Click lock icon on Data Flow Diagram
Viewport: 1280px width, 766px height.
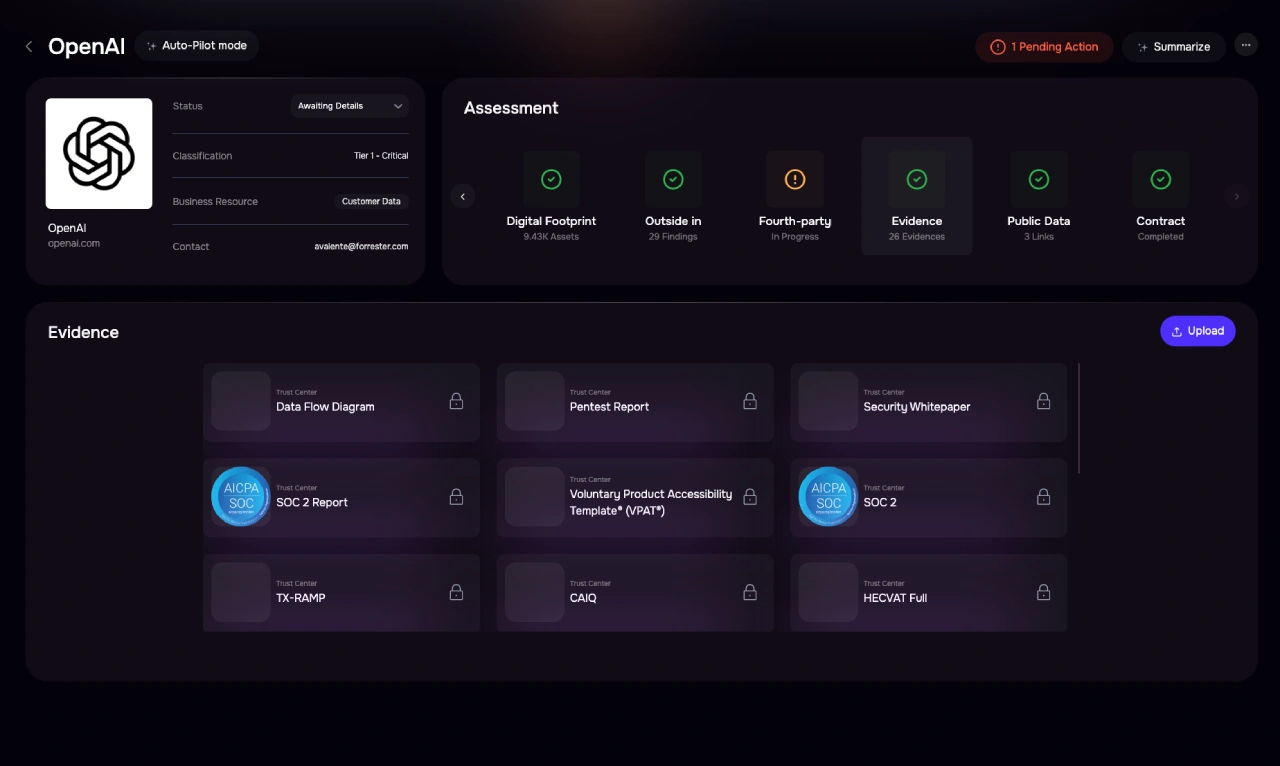[x=456, y=401]
